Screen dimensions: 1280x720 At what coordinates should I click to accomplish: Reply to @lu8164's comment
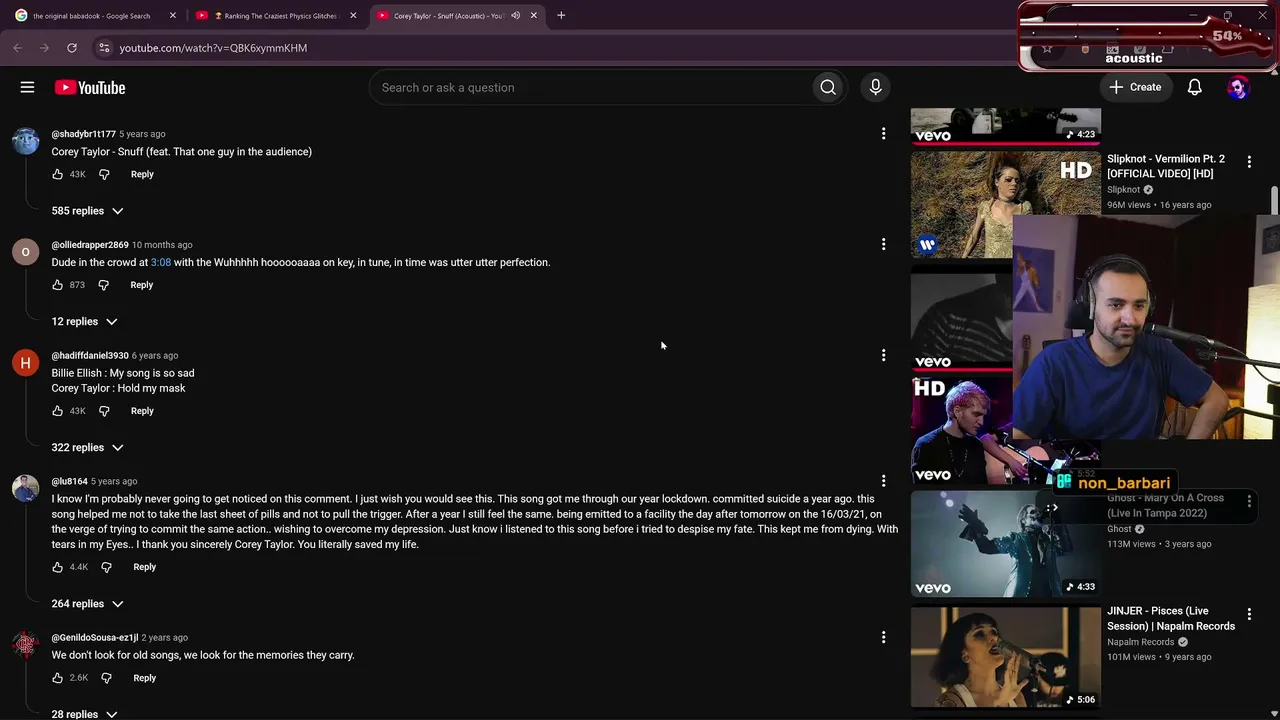coord(144,567)
